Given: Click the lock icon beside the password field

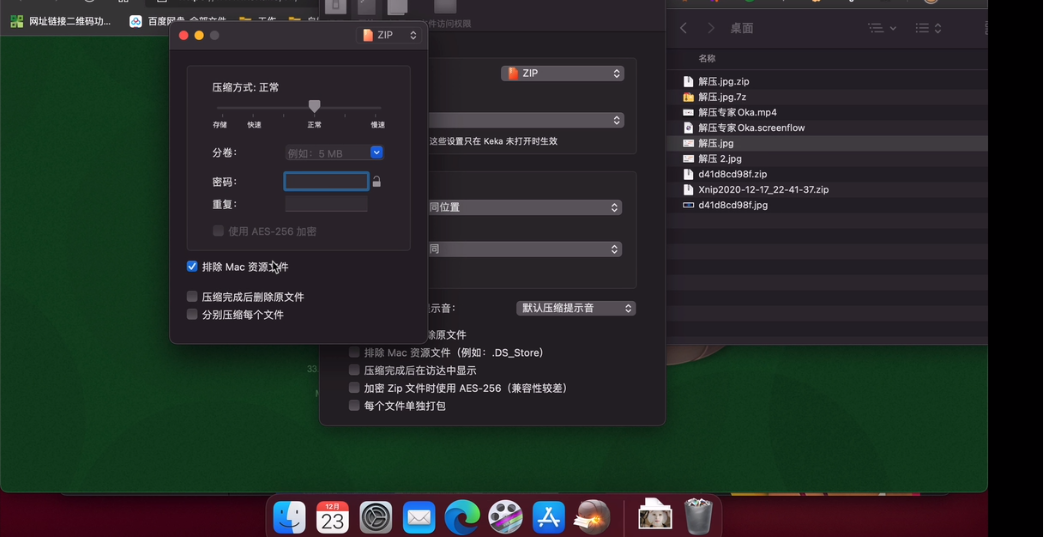Looking at the screenshot, I should [x=376, y=182].
